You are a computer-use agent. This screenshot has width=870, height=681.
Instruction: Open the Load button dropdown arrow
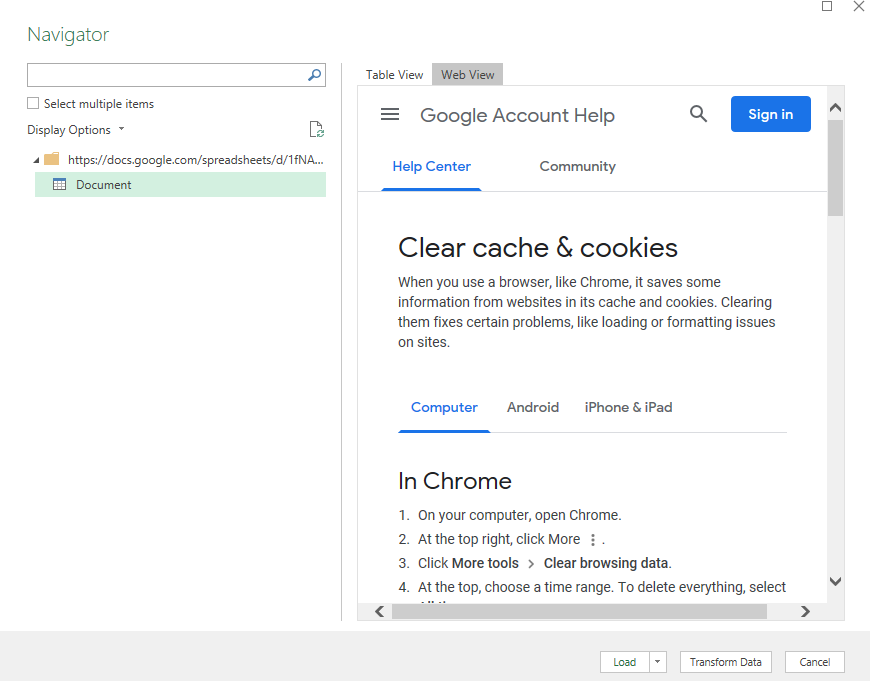point(657,662)
